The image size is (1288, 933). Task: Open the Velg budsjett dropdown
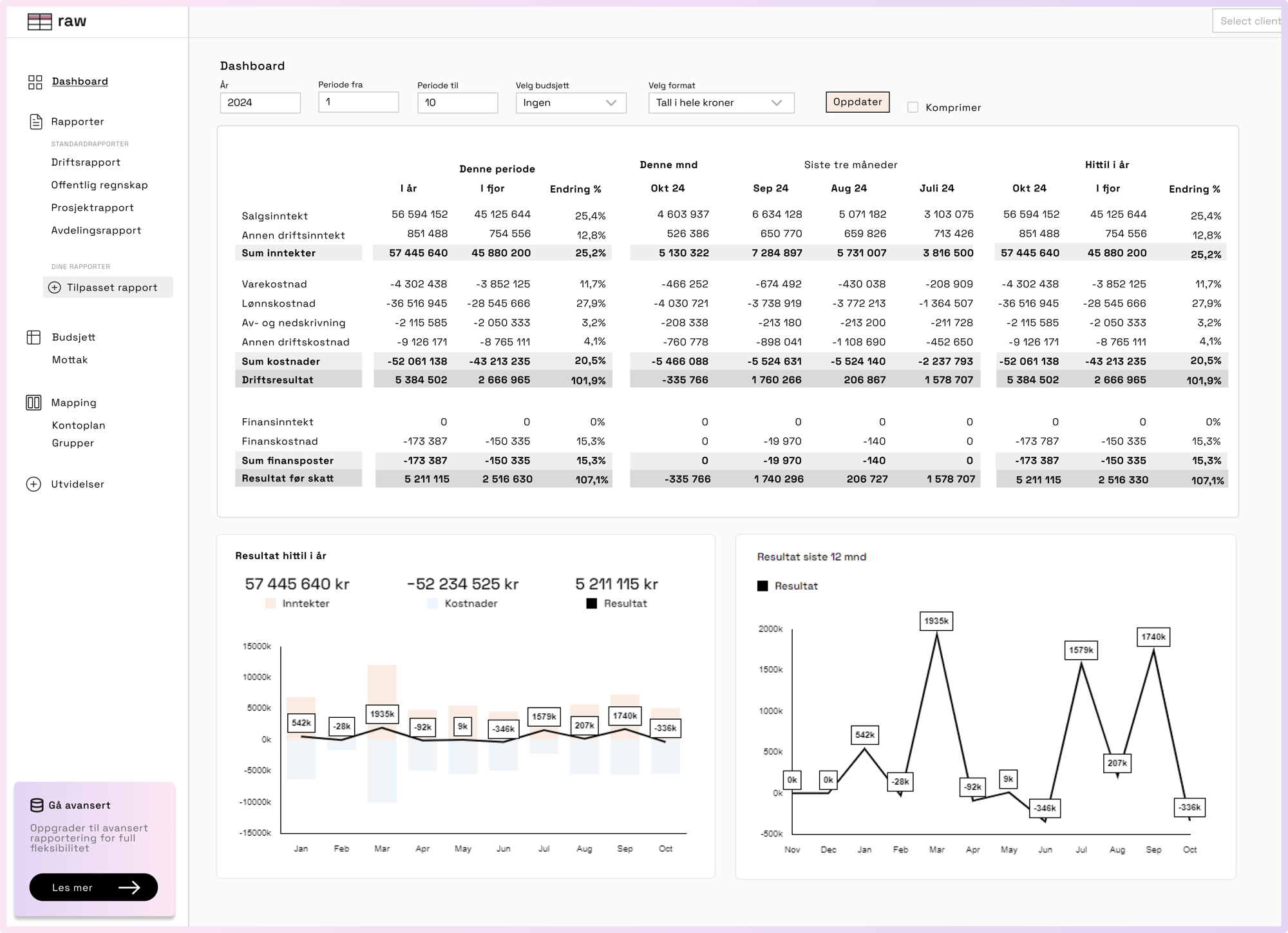(571, 102)
